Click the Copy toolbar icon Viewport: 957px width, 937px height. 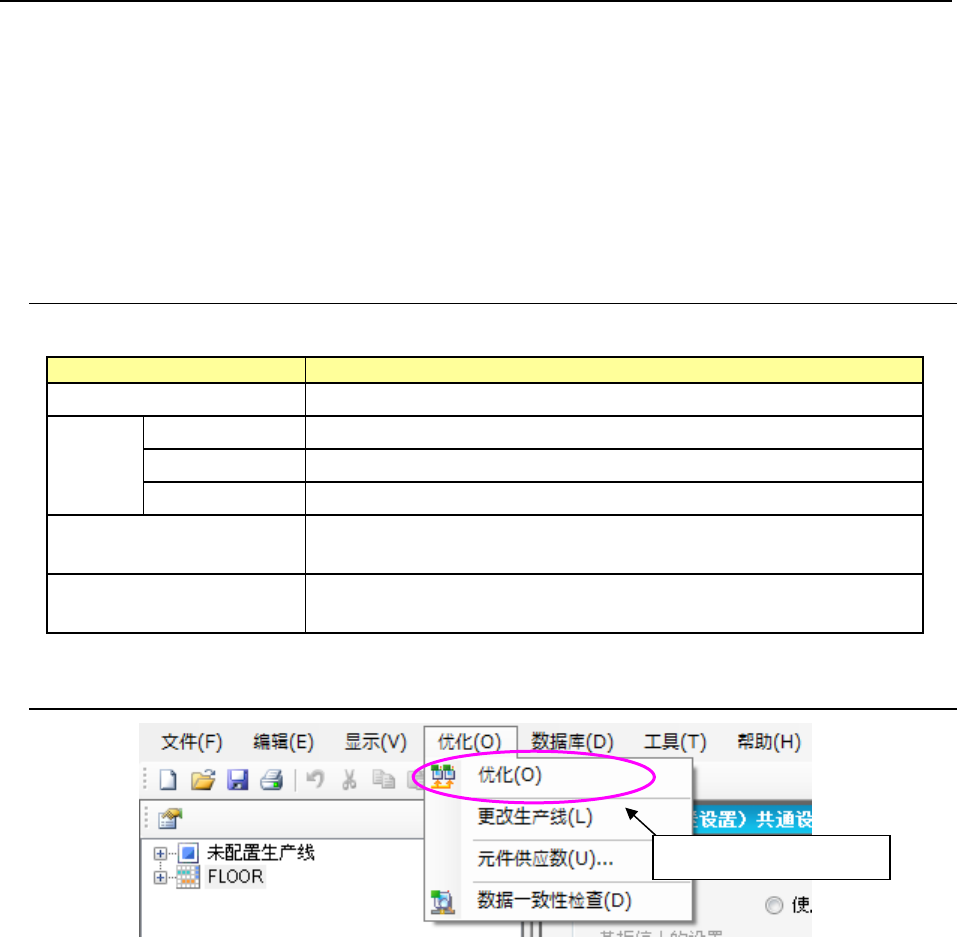(383, 780)
